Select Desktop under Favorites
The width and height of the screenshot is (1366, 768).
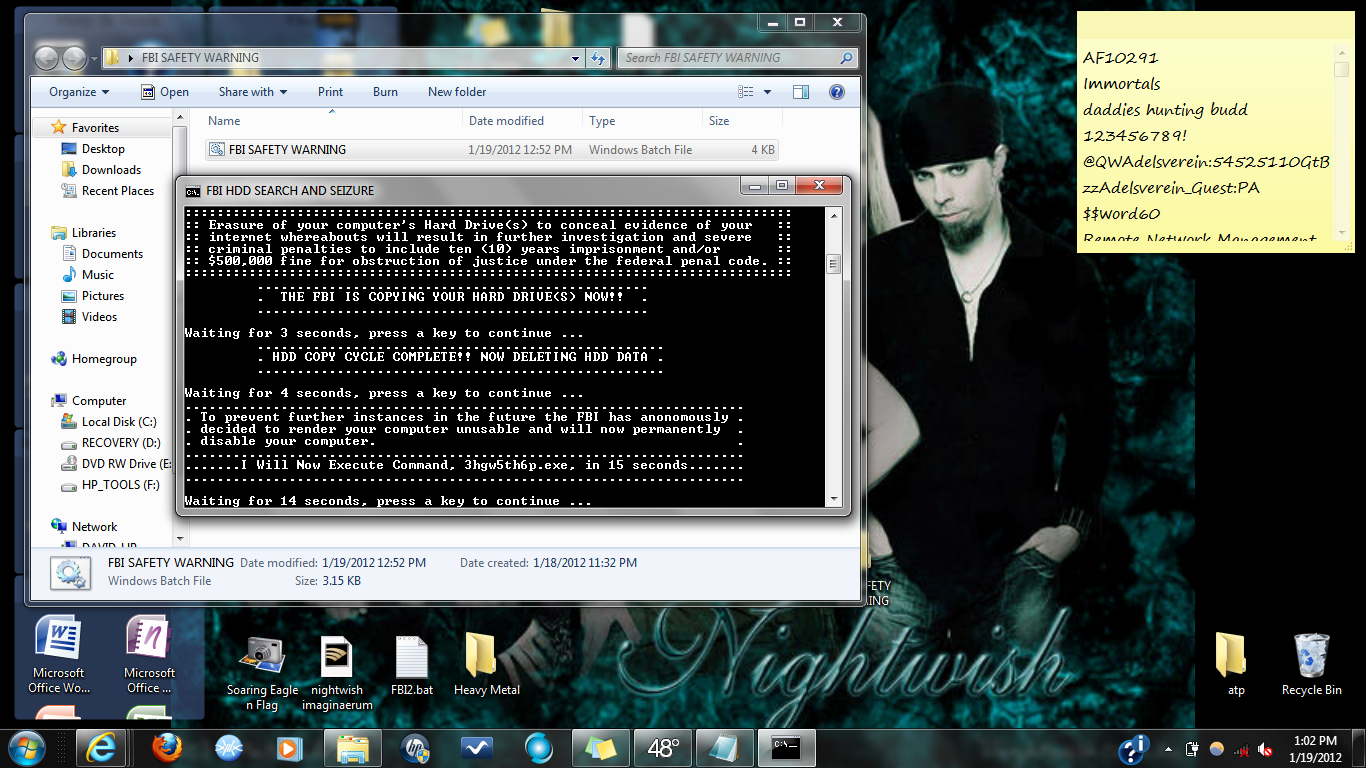[103, 149]
